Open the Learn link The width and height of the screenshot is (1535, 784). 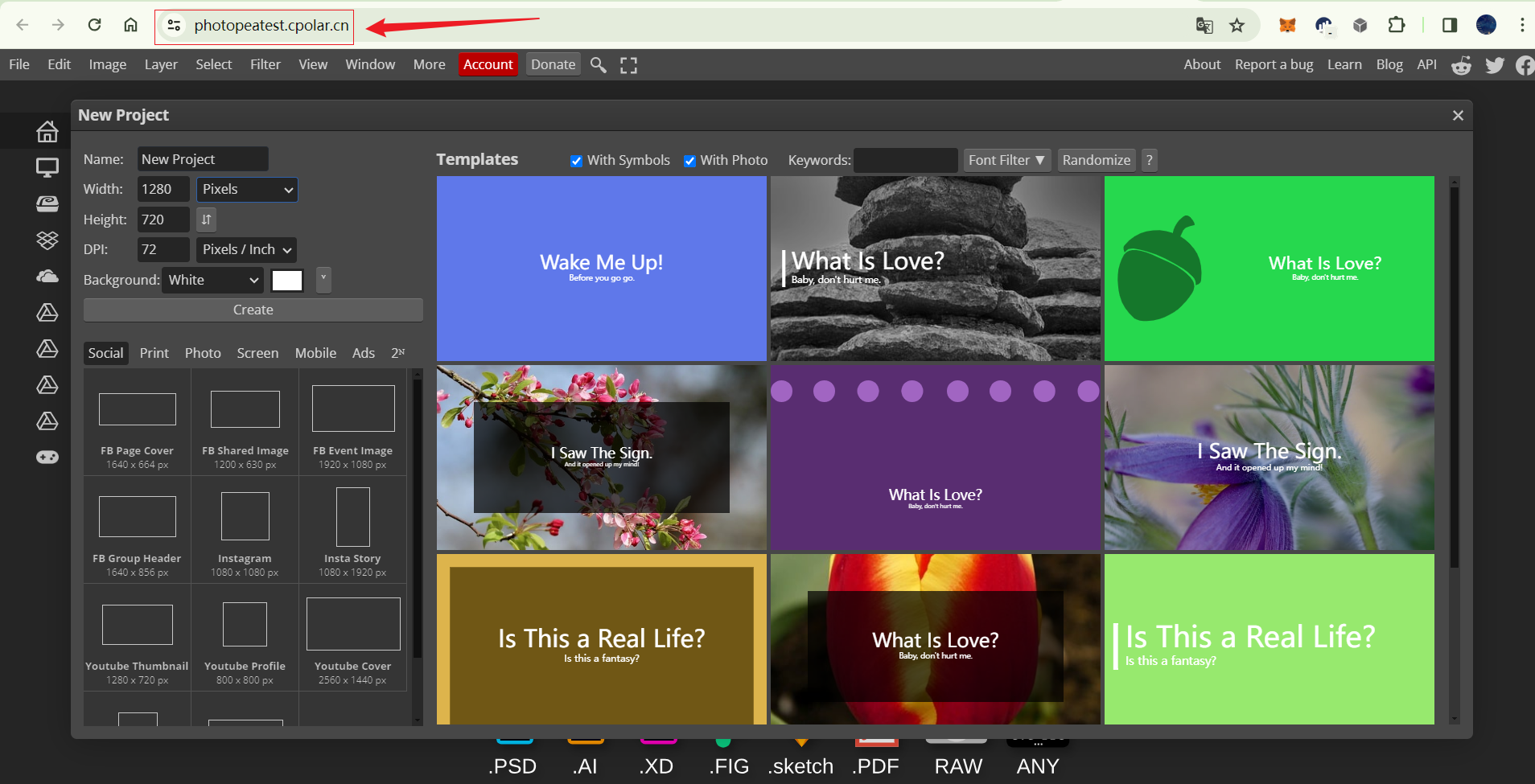[1344, 64]
